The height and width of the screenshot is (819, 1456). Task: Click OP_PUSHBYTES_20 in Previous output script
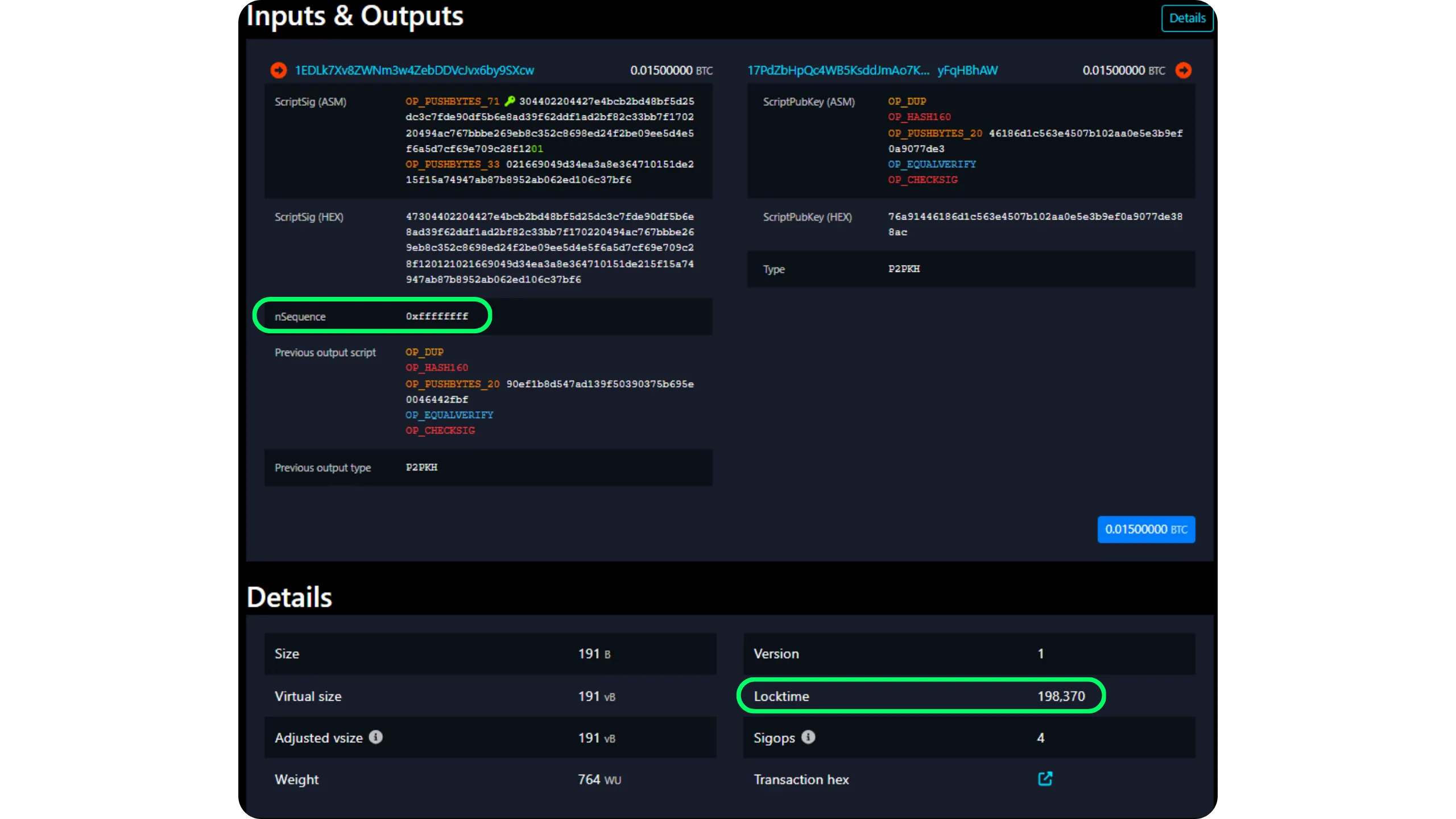click(452, 384)
